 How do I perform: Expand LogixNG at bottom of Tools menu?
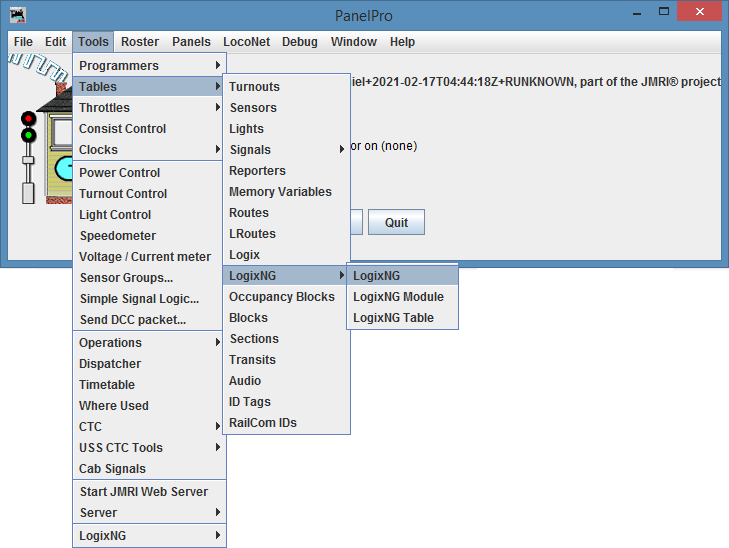pyautogui.click(x=149, y=535)
